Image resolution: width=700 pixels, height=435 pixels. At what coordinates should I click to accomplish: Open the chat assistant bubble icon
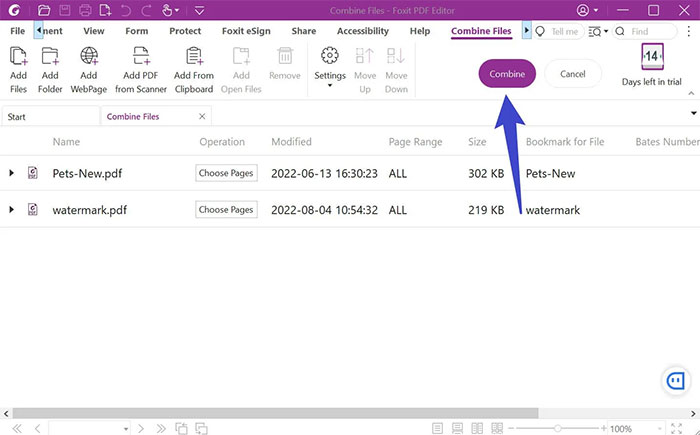click(x=676, y=381)
